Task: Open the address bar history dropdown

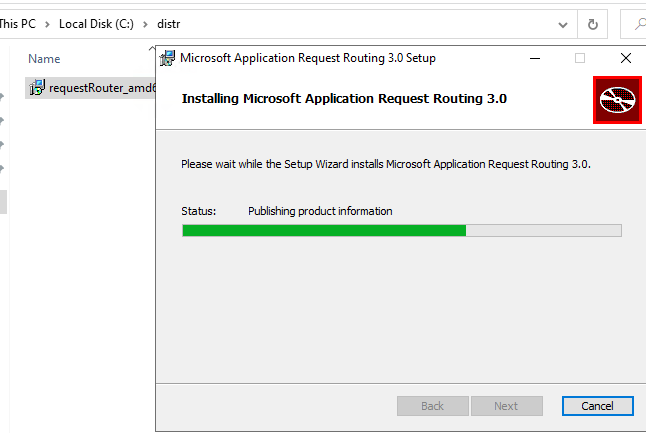Action: pyautogui.click(x=563, y=25)
